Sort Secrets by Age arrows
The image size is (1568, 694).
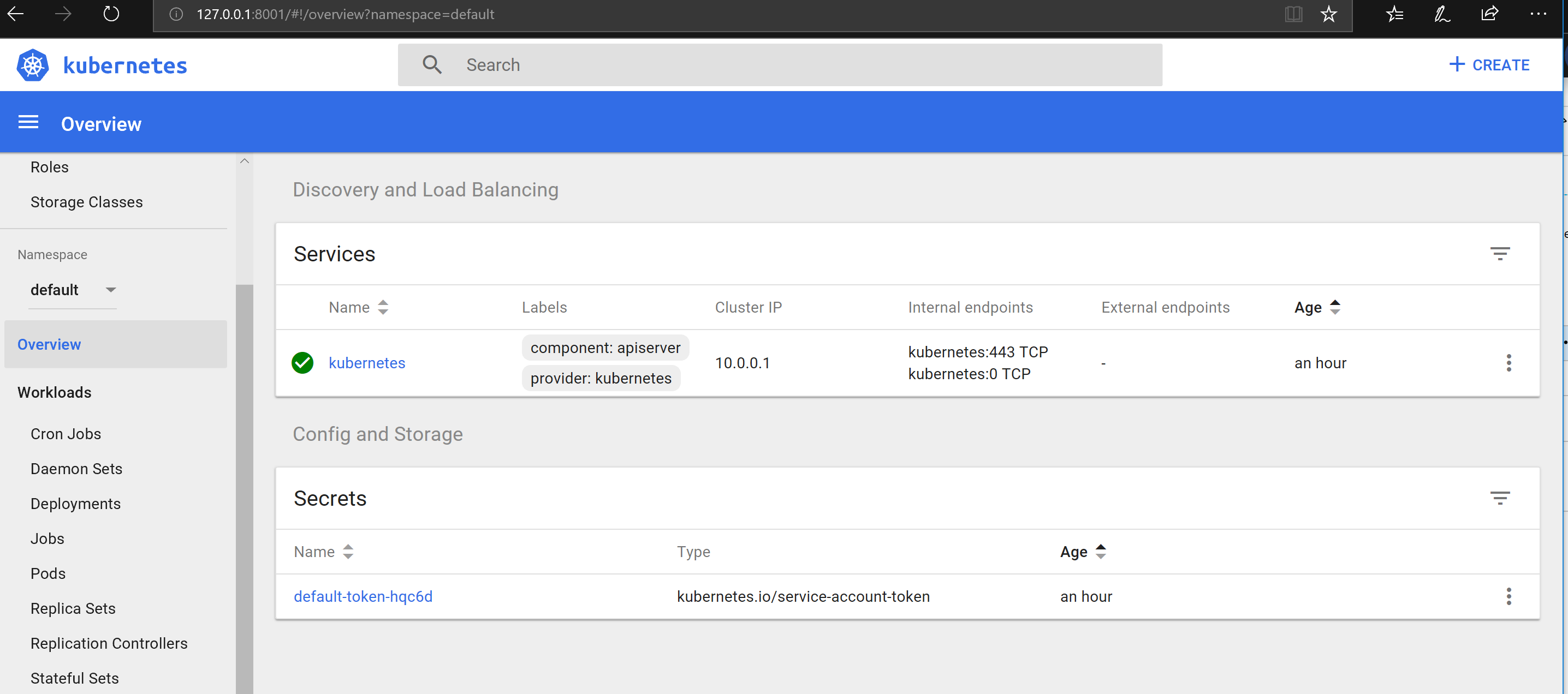pyautogui.click(x=1101, y=552)
